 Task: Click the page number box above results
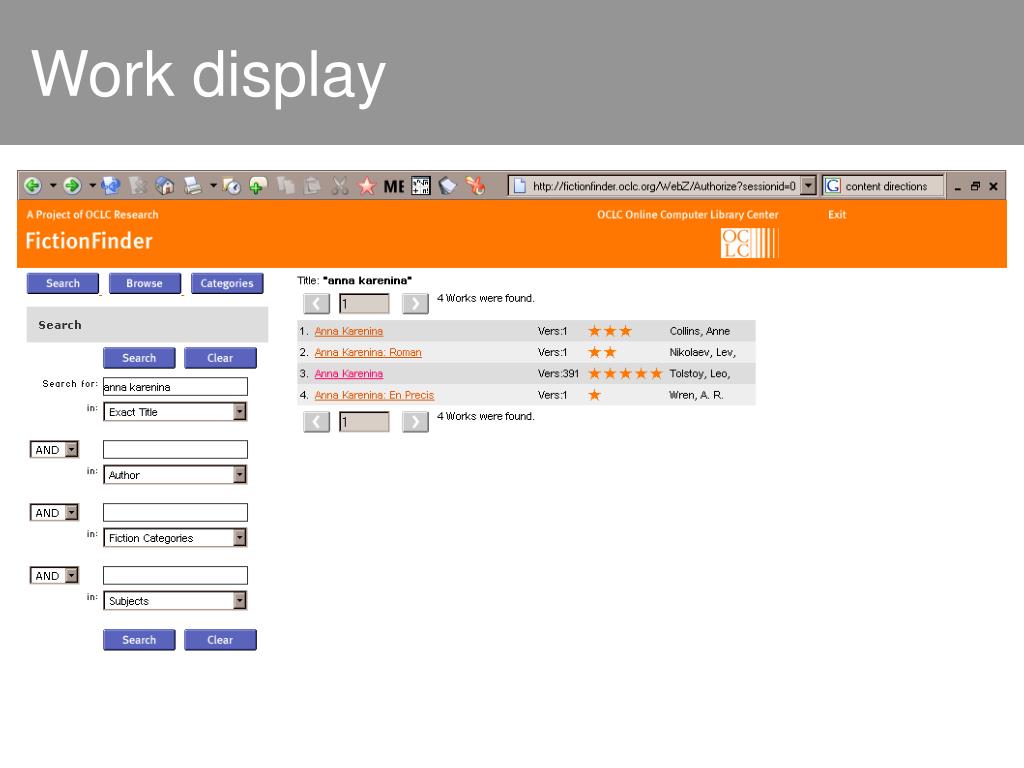(364, 304)
